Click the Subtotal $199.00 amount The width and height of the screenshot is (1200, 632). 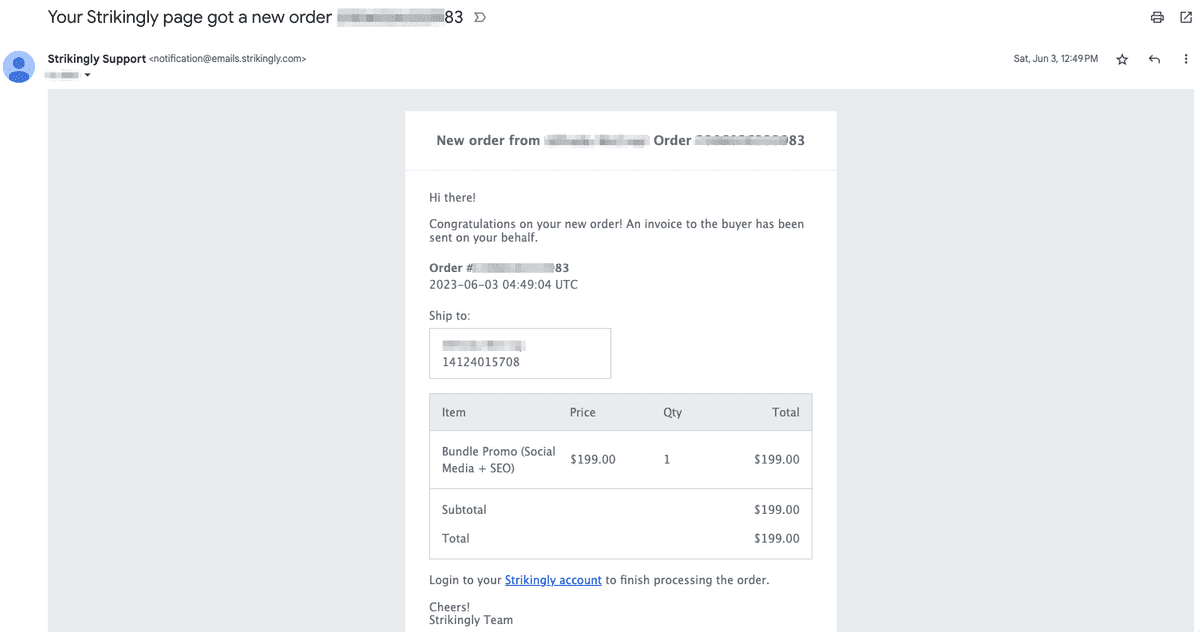[x=777, y=510]
